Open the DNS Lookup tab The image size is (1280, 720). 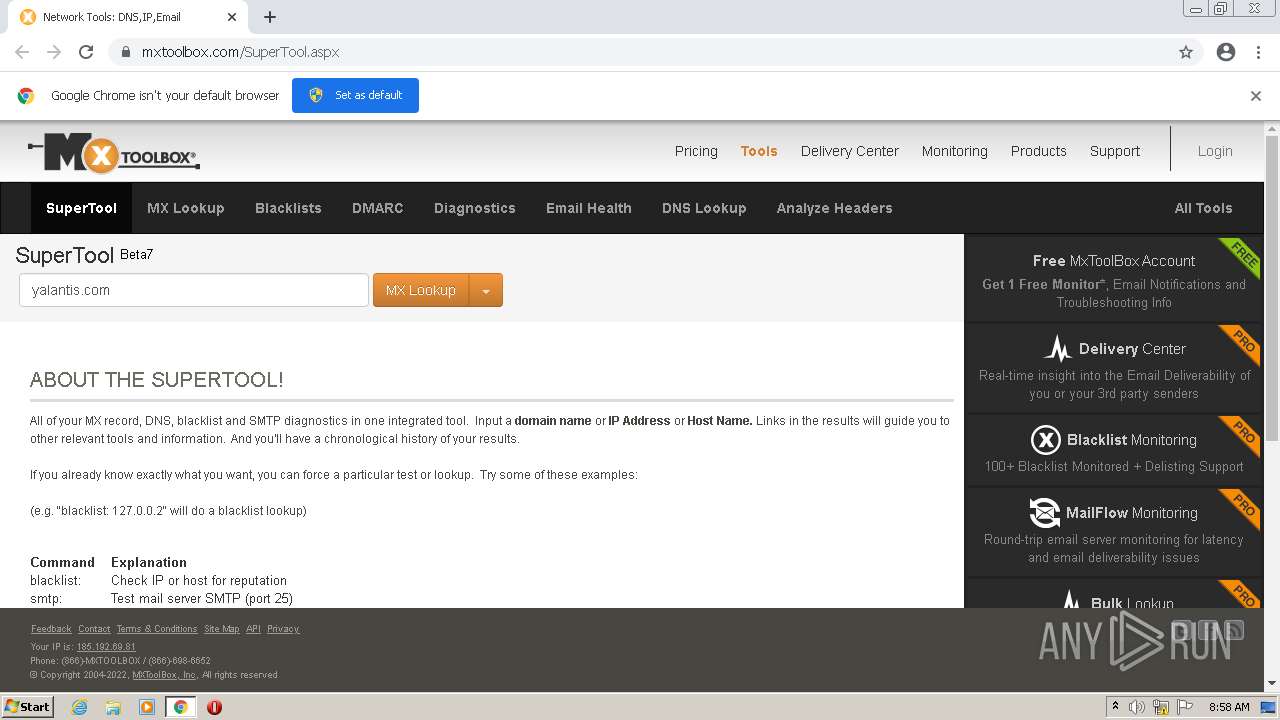click(x=704, y=208)
